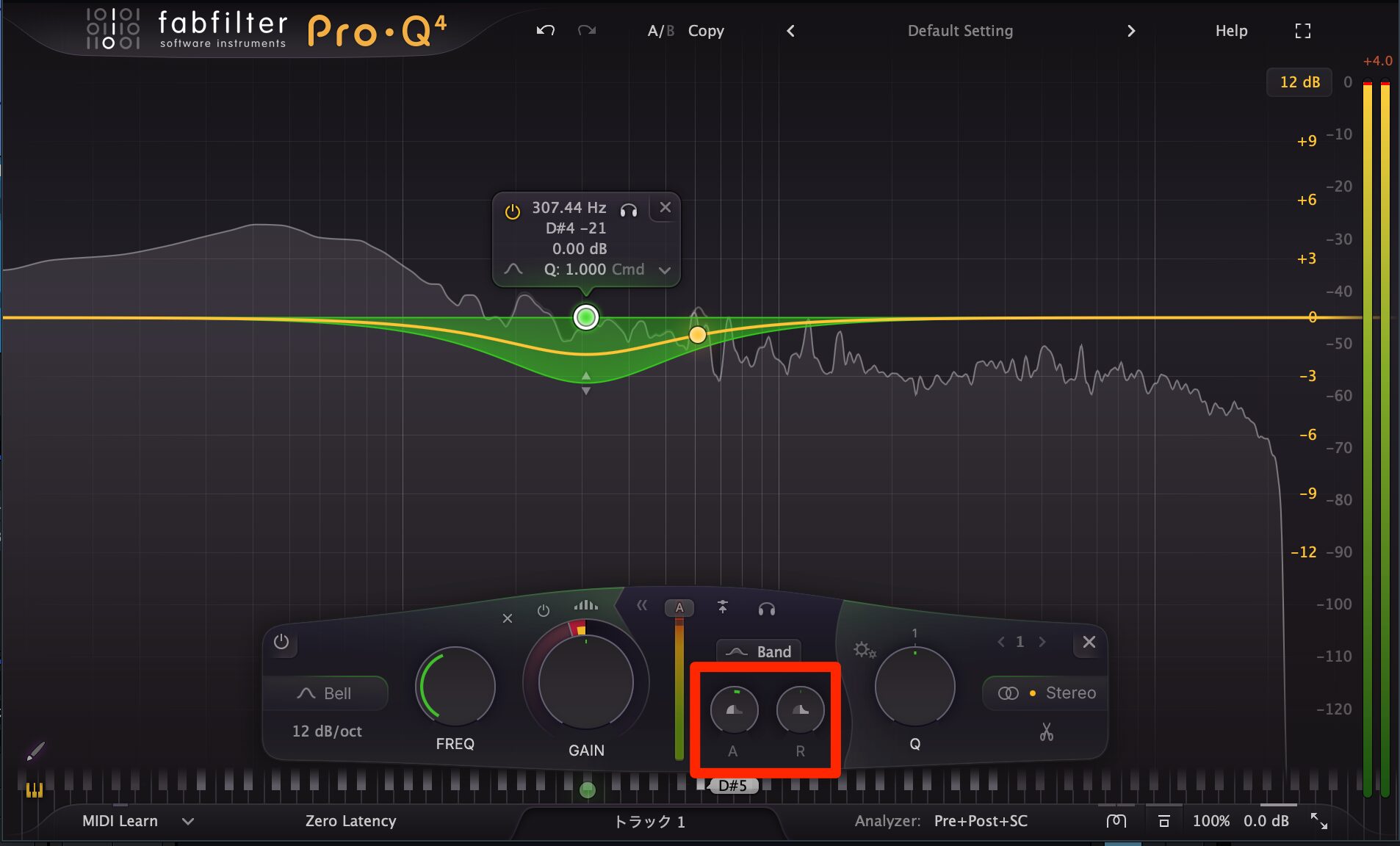This screenshot has height=846, width=1400.
Task: Click the Copy button
Action: 706,31
